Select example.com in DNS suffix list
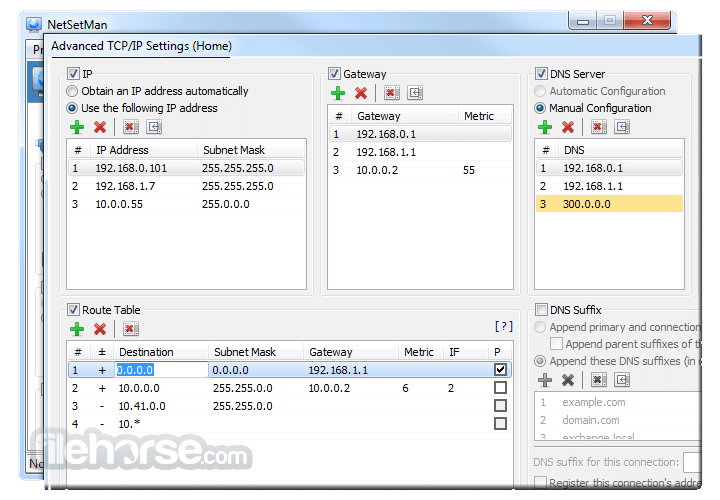Image resolution: width=720 pixels, height=500 pixels. pyautogui.click(x=594, y=402)
